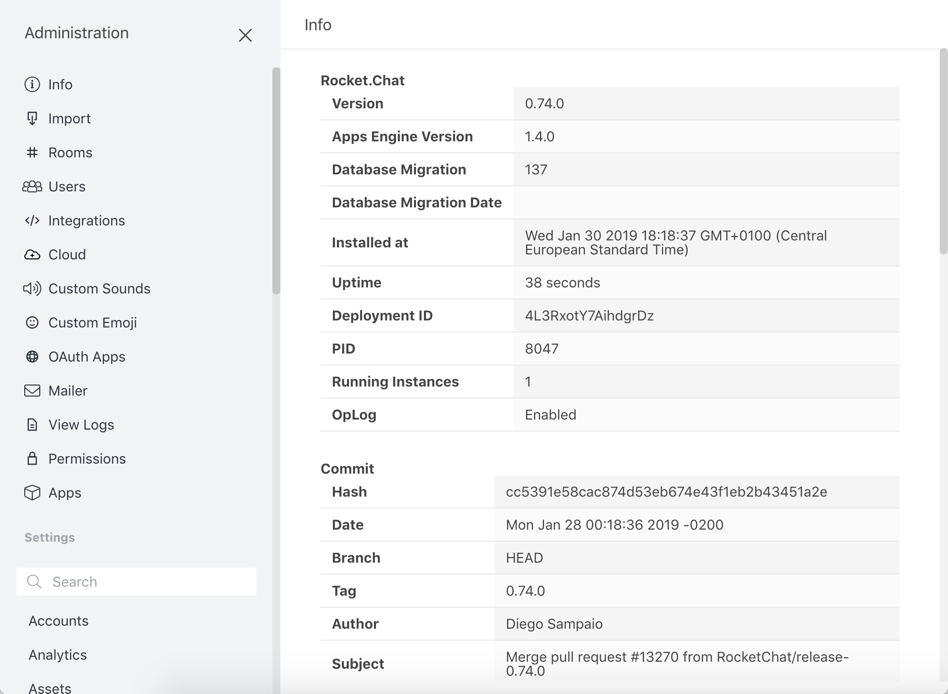This screenshot has height=694, width=948.
Task: Click the Cloud icon in sidebar
Action: pos(32,255)
